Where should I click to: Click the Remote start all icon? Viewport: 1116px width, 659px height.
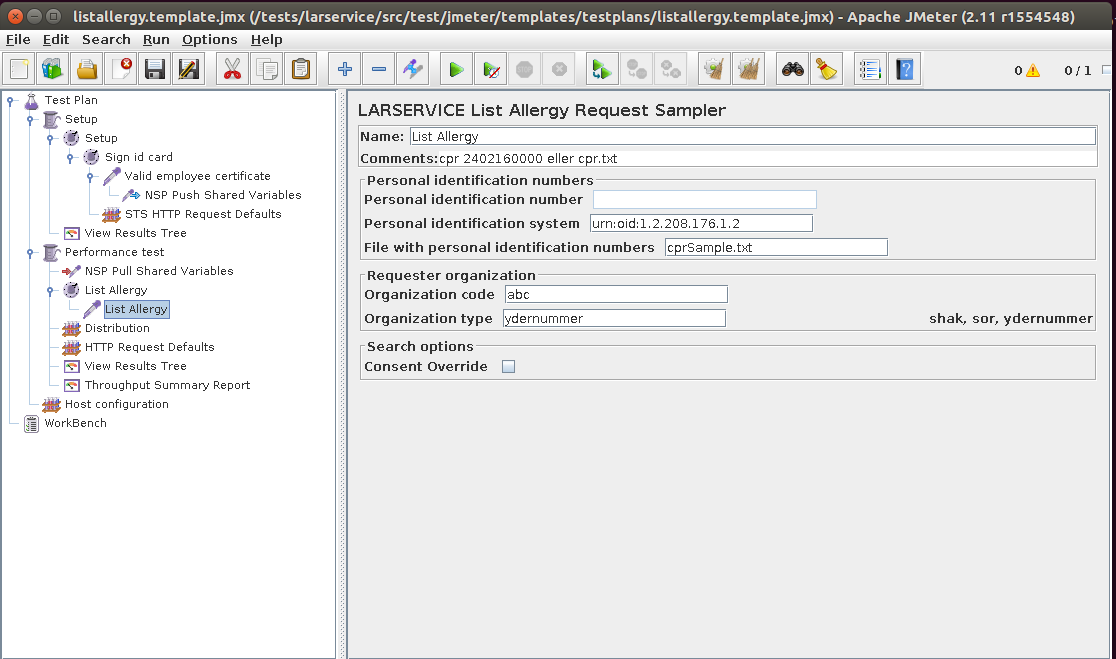coord(601,70)
